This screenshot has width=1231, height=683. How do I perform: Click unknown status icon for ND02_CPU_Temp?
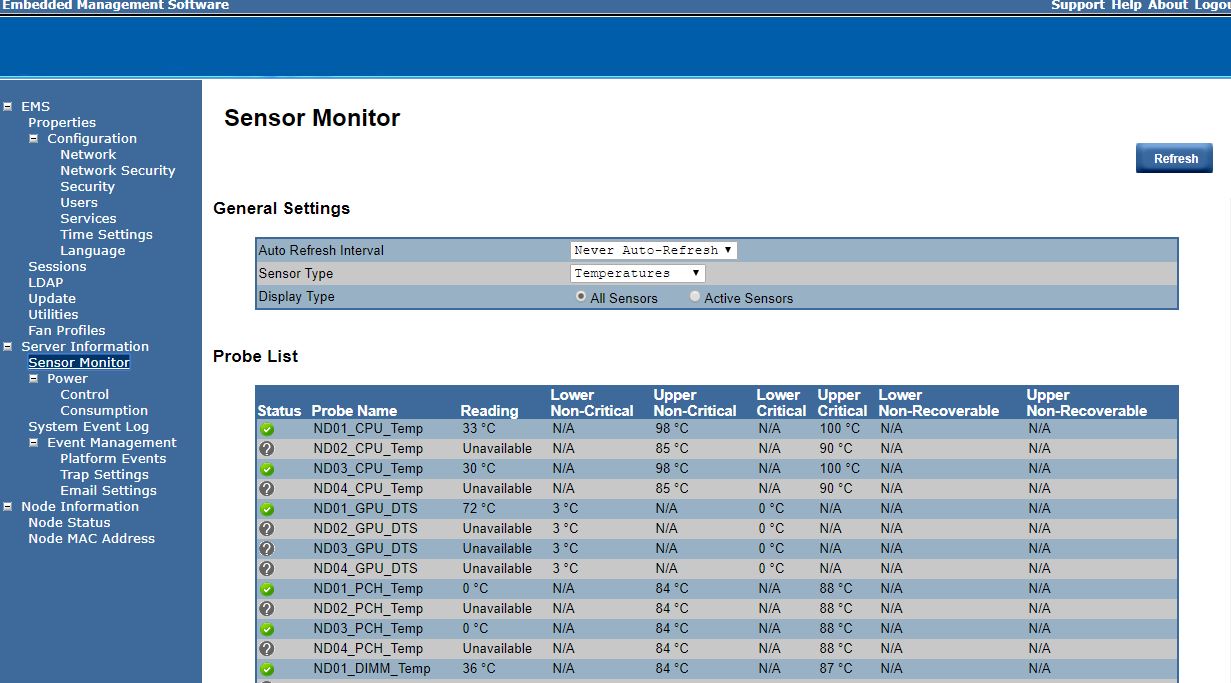pos(267,449)
